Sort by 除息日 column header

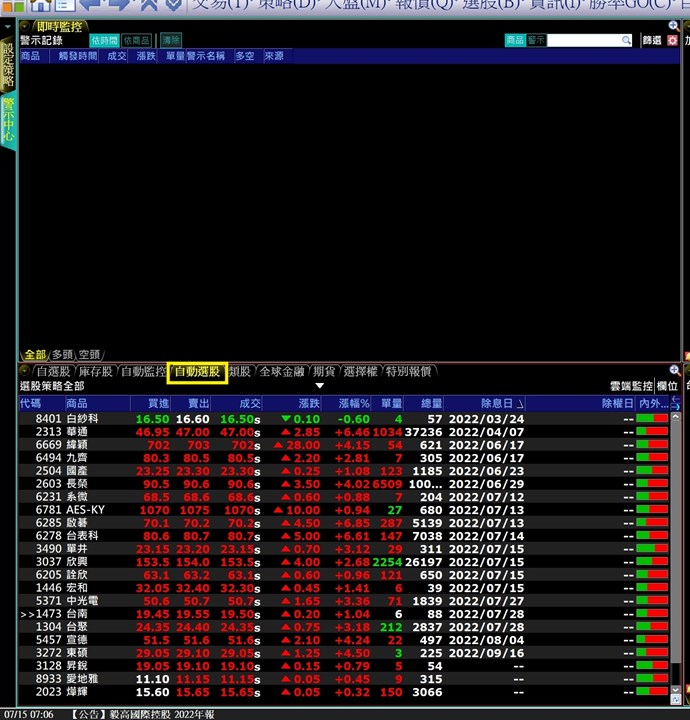tap(484, 404)
